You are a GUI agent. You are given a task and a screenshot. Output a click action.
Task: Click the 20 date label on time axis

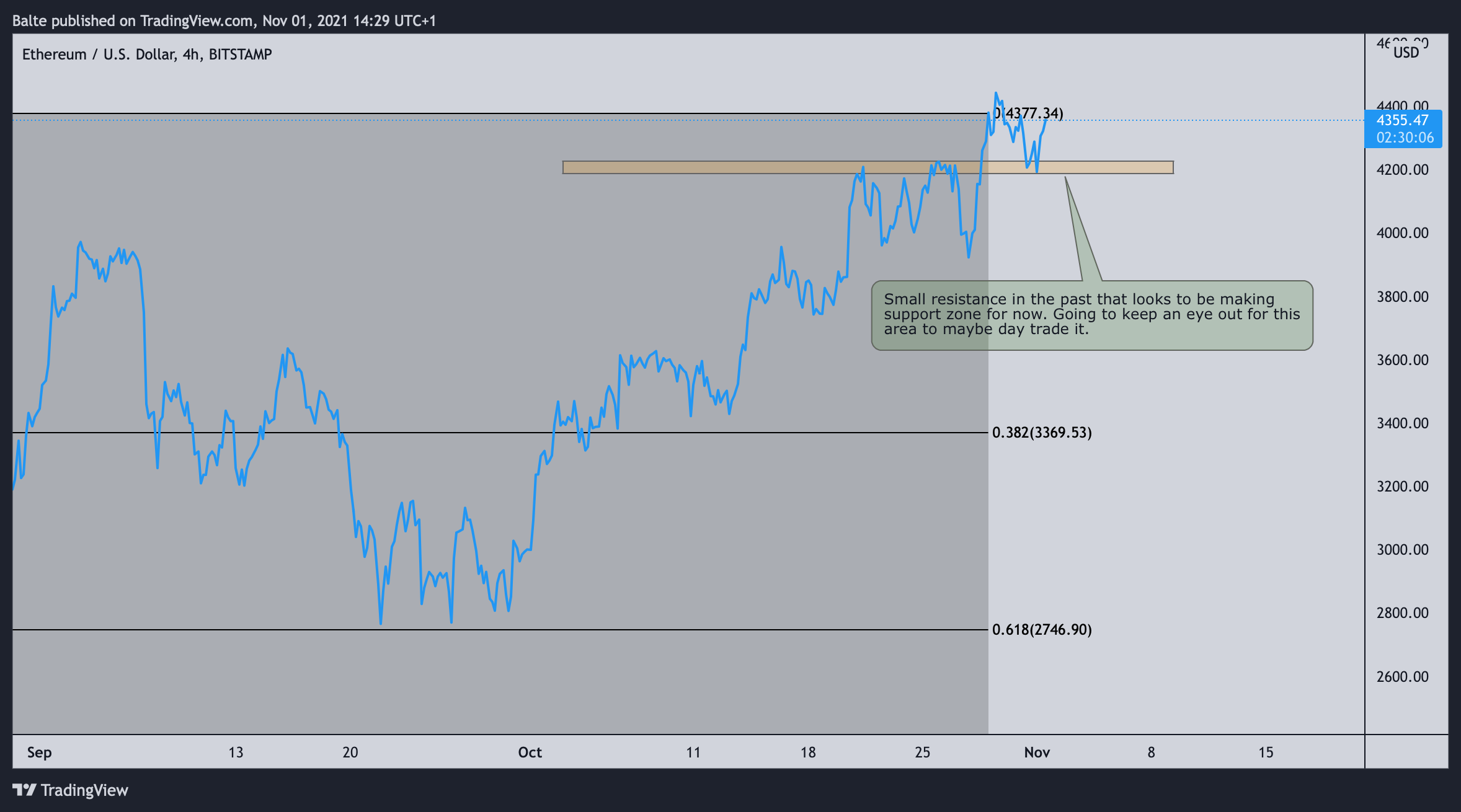(x=350, y=752)
